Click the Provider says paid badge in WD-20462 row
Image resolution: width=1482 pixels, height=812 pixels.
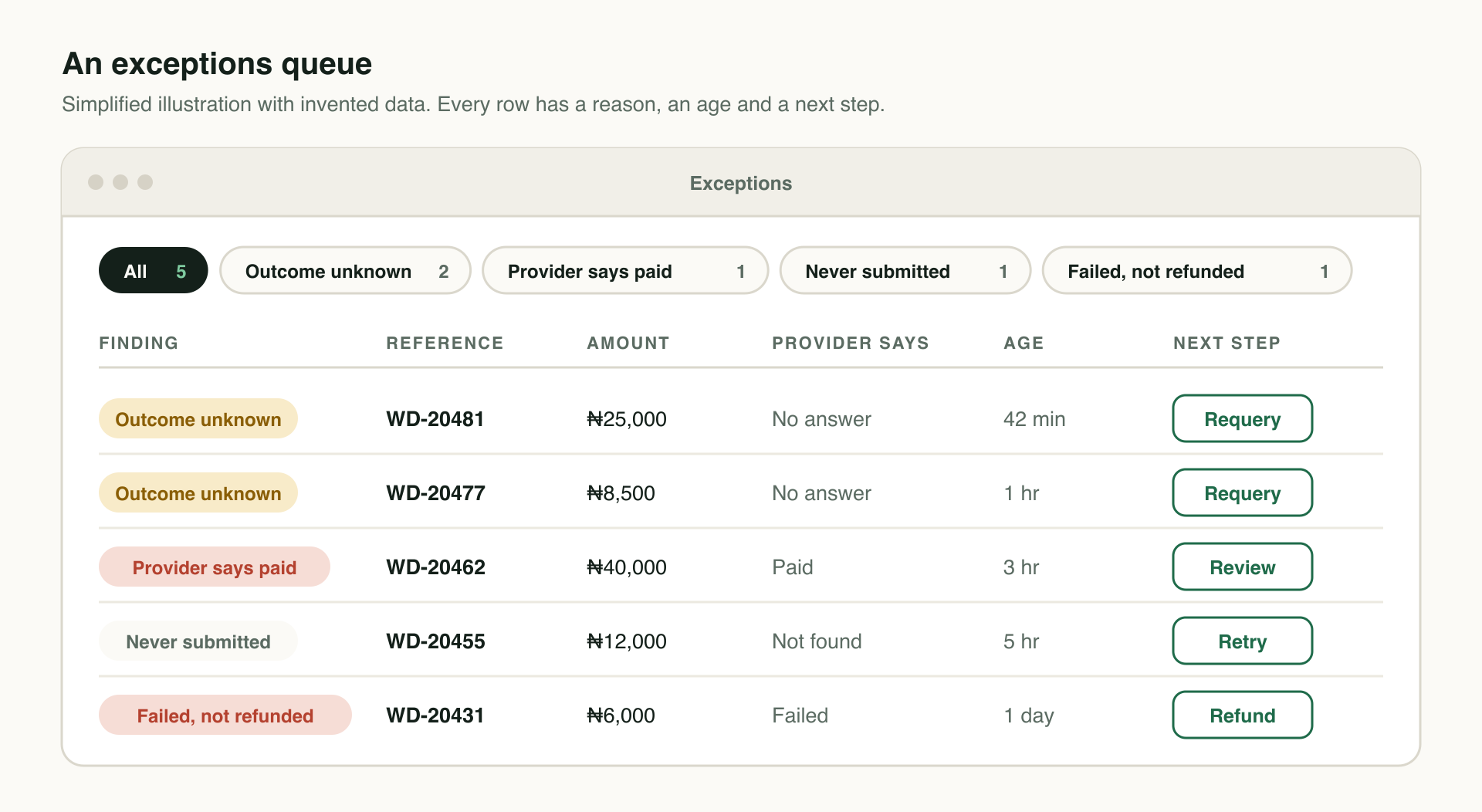coord(215,567)
